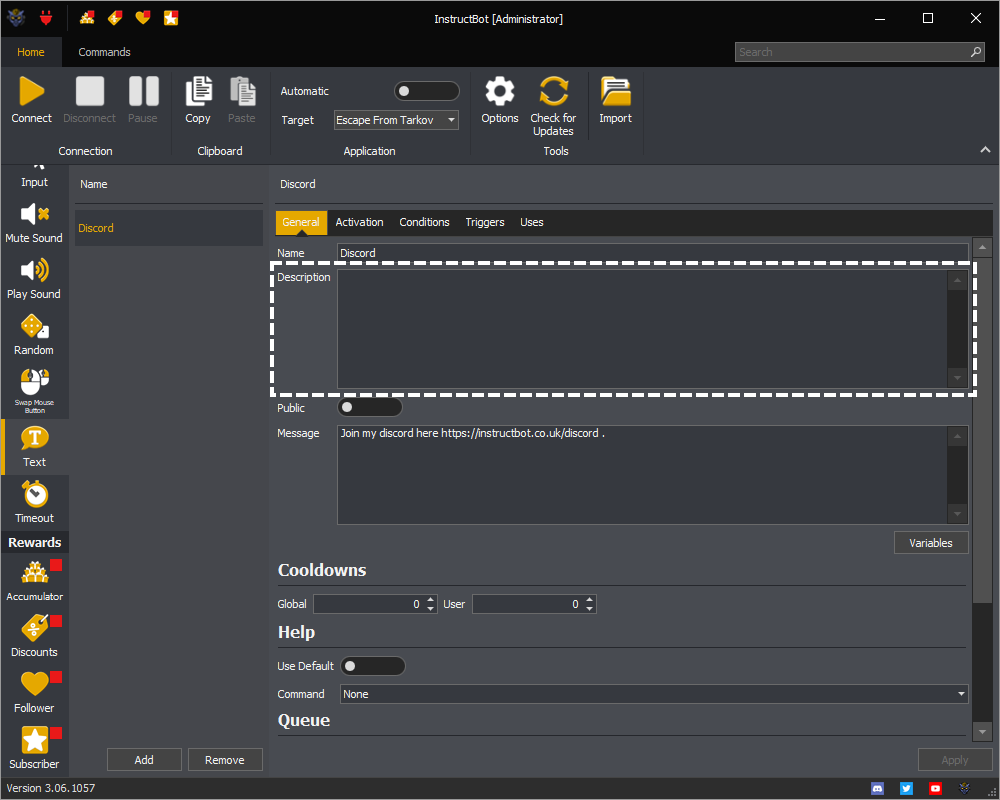Toggle the Automatic application switch

point(427,91)
